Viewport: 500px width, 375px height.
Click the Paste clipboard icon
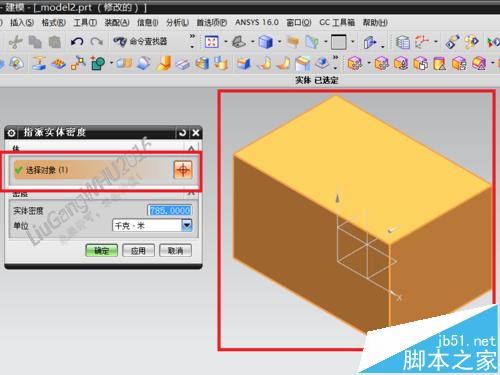point(55,42)
